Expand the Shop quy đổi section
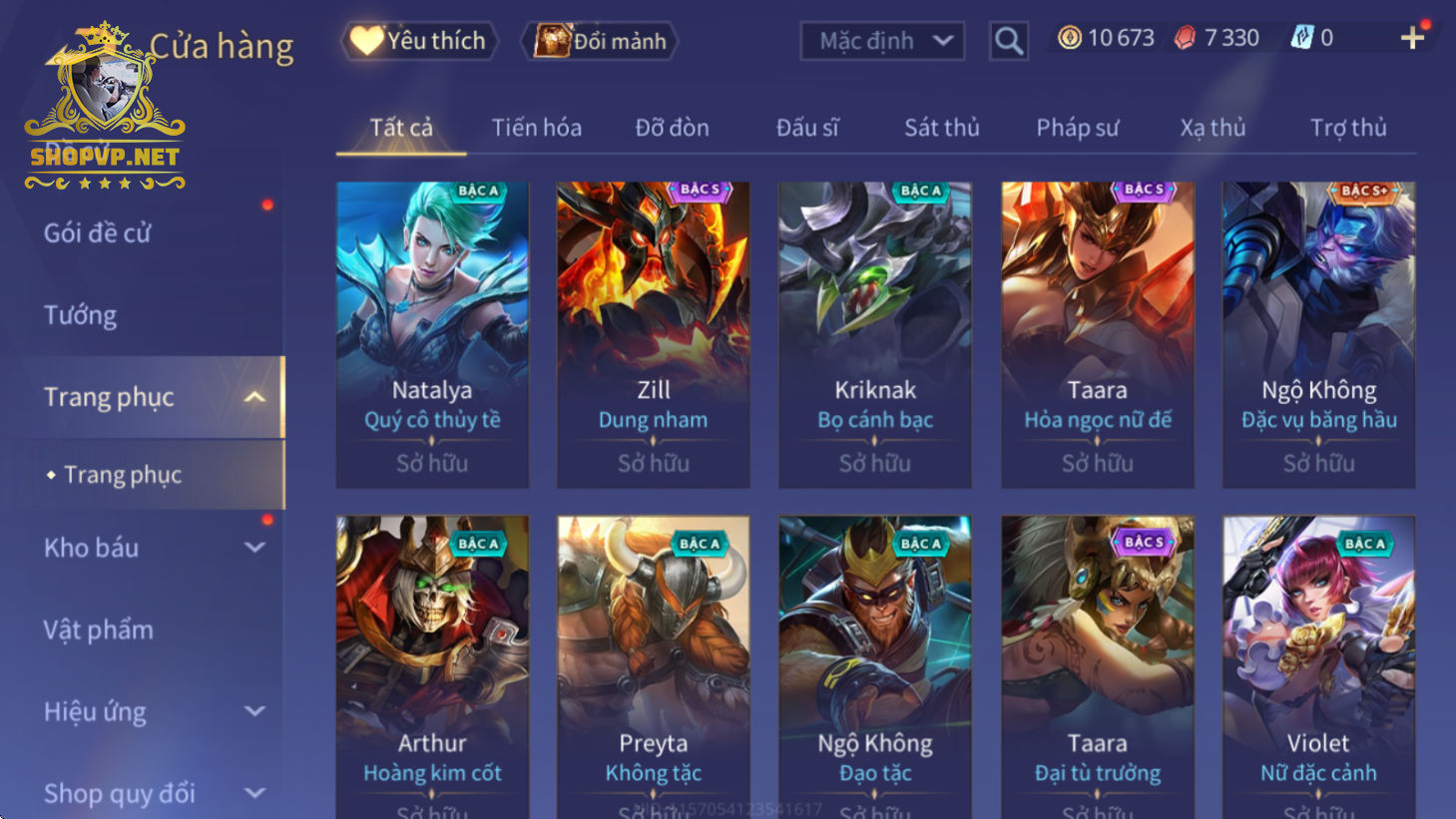The height and width of the screenshot is (819, 1456). tap(255, 793)
